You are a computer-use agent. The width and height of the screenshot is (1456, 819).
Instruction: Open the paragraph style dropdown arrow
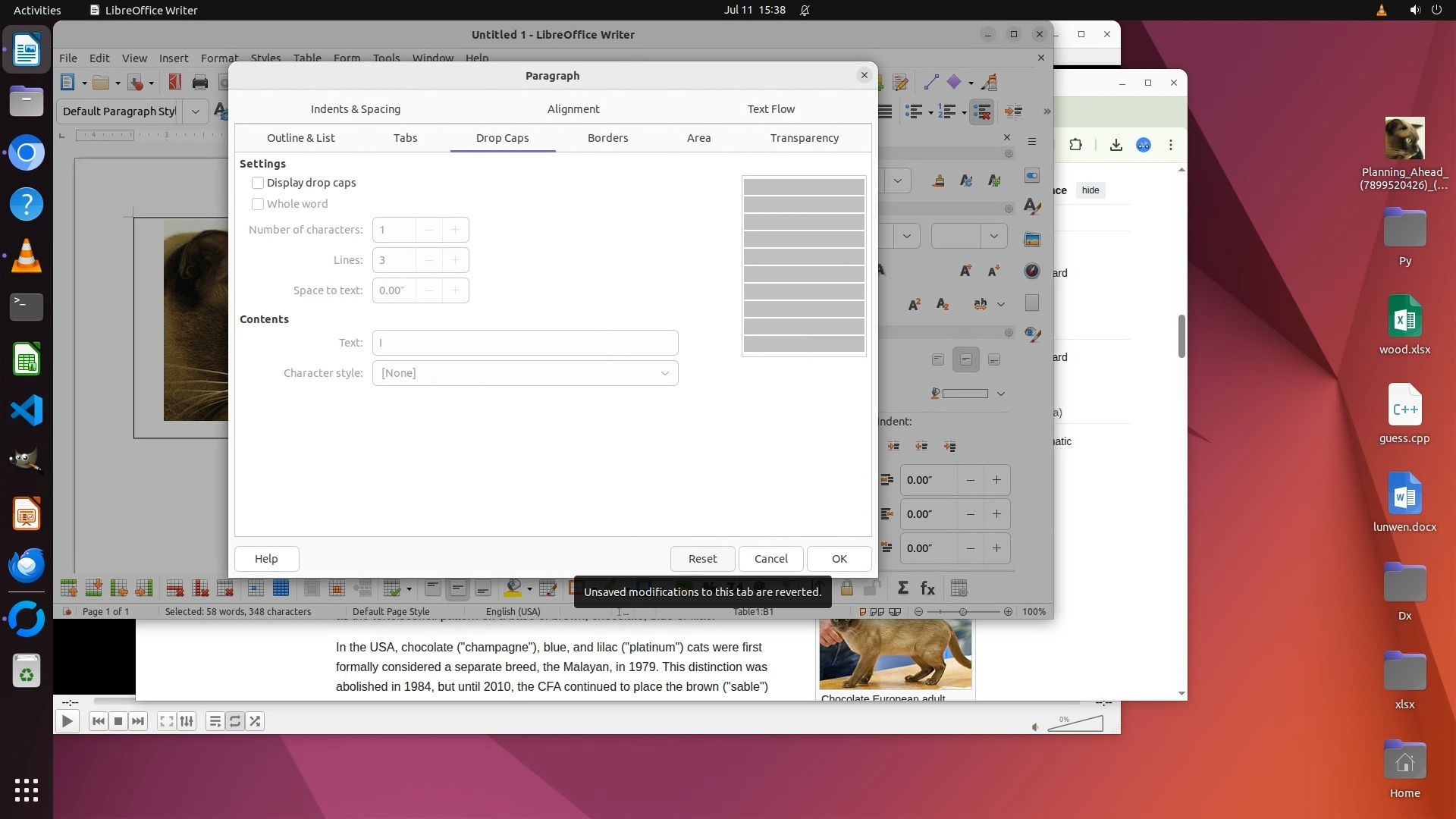tap(196, 111)
